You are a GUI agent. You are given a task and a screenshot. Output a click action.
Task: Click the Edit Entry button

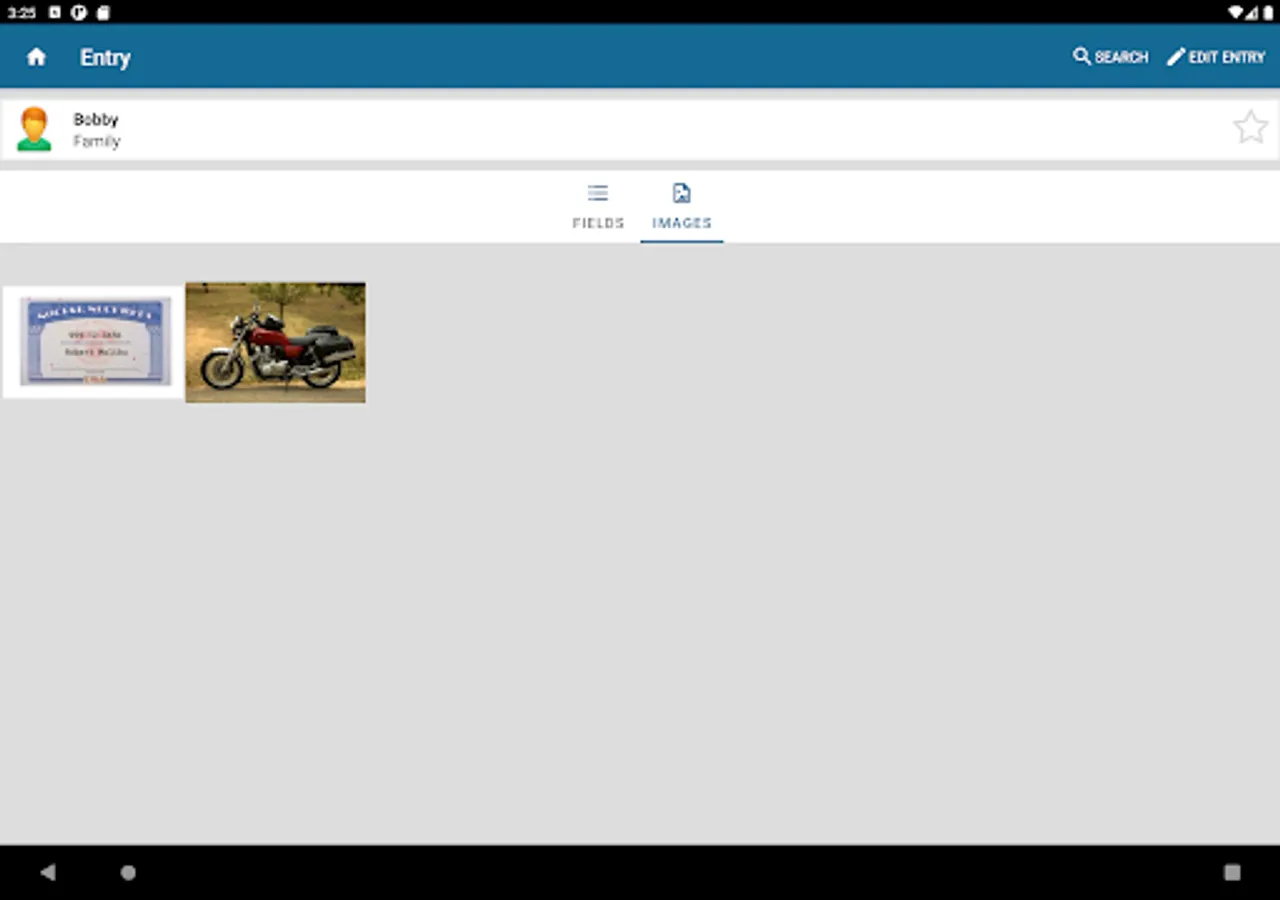(1216, 57)
